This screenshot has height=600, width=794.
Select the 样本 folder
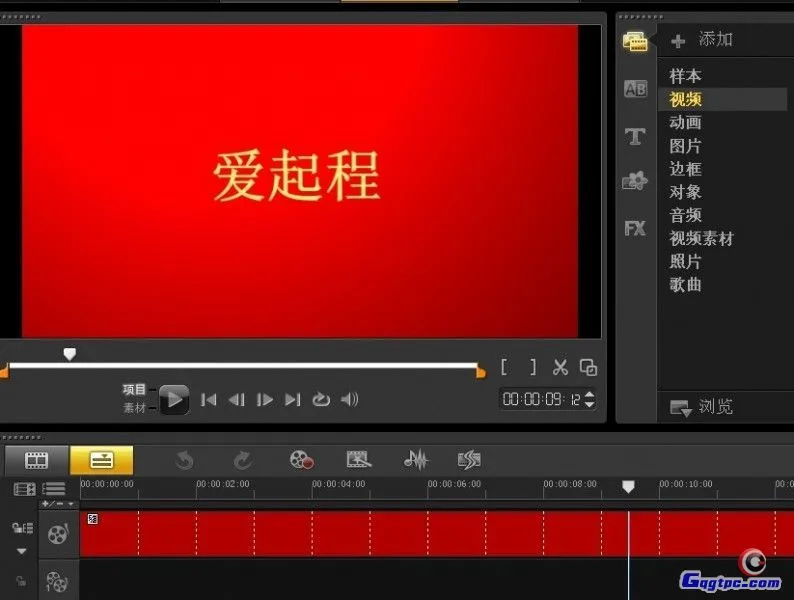click(685, 76)
